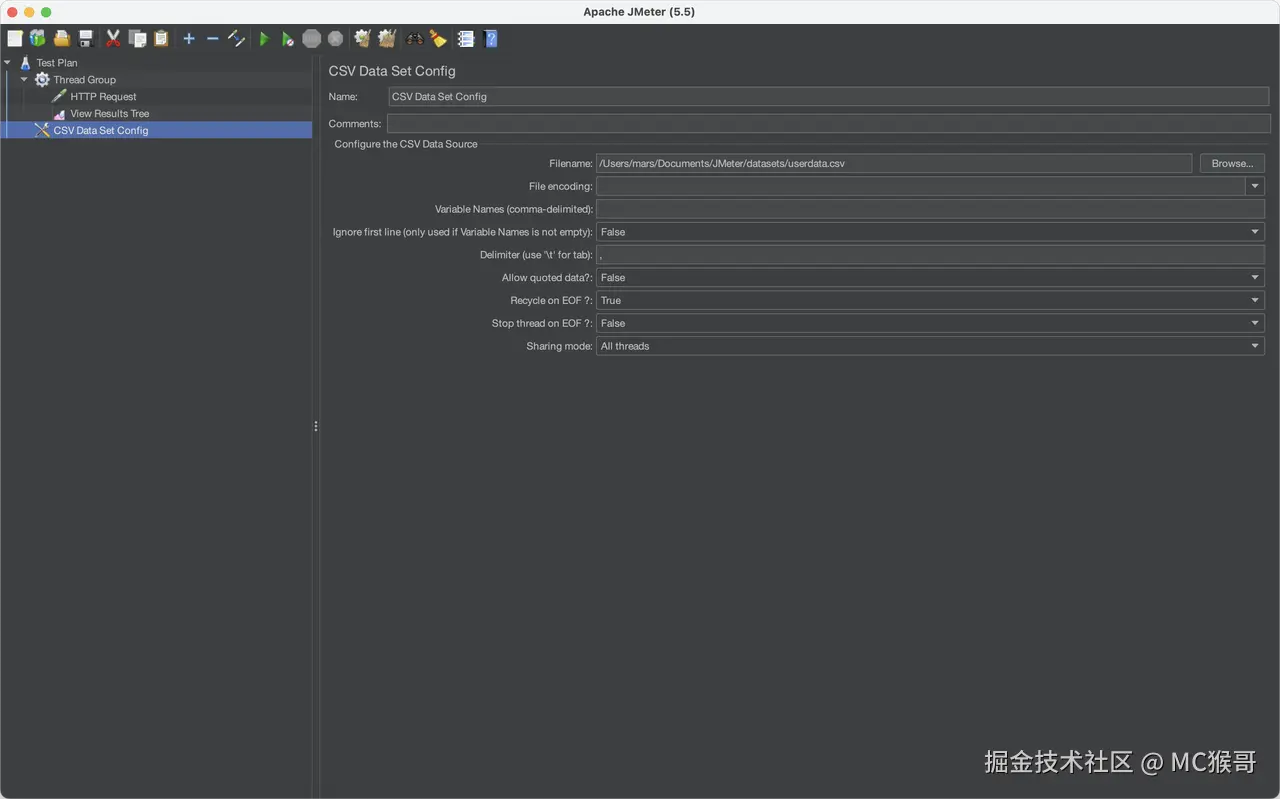The height and width of the screenshot is (799, 1280).
Task: Click the "Configure the CSV Data Source" label
Action: pos(406,144)
